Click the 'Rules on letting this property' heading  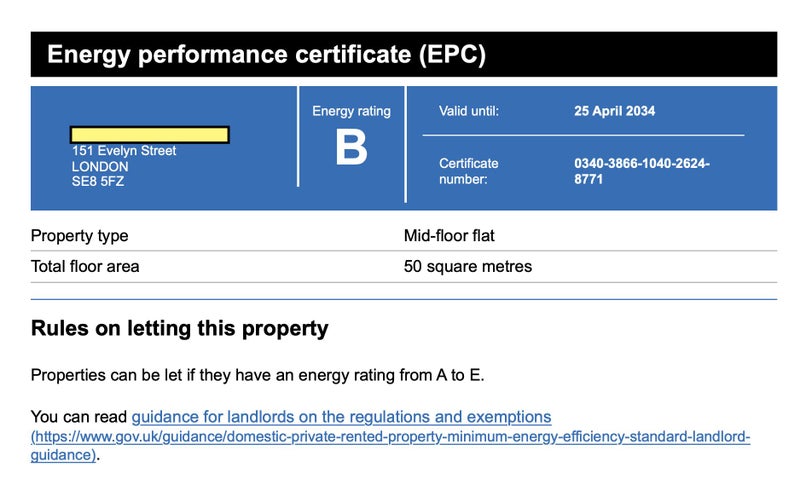180,328
